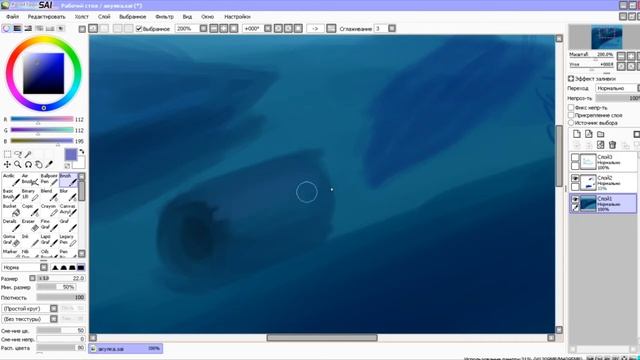Select the eyedropper color picker tool
The width and height of the screenshot is (640, 360).
click(x=49, y=164)
